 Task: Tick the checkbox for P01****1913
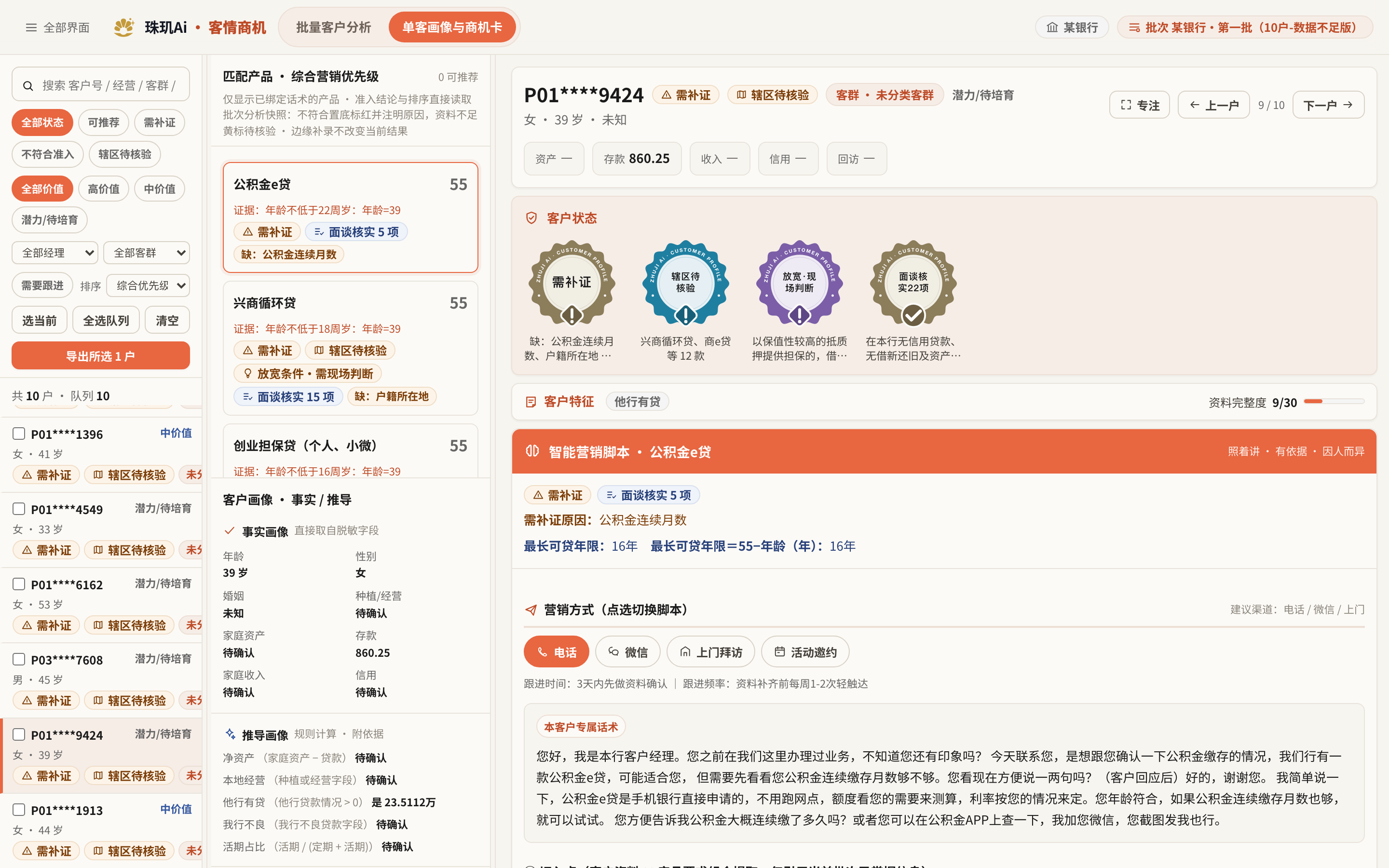(19, 810)
